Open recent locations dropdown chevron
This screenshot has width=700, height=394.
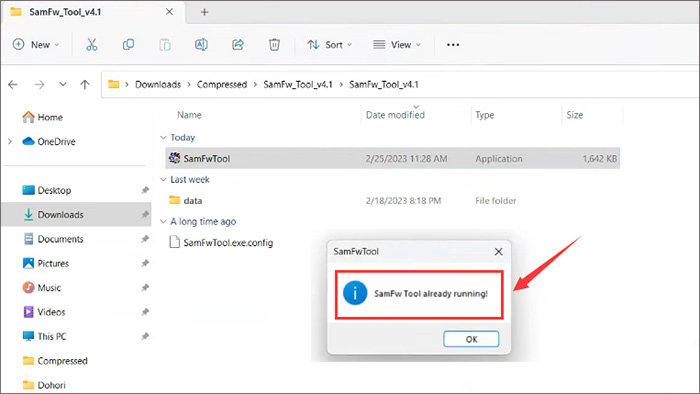pos(63,84)
